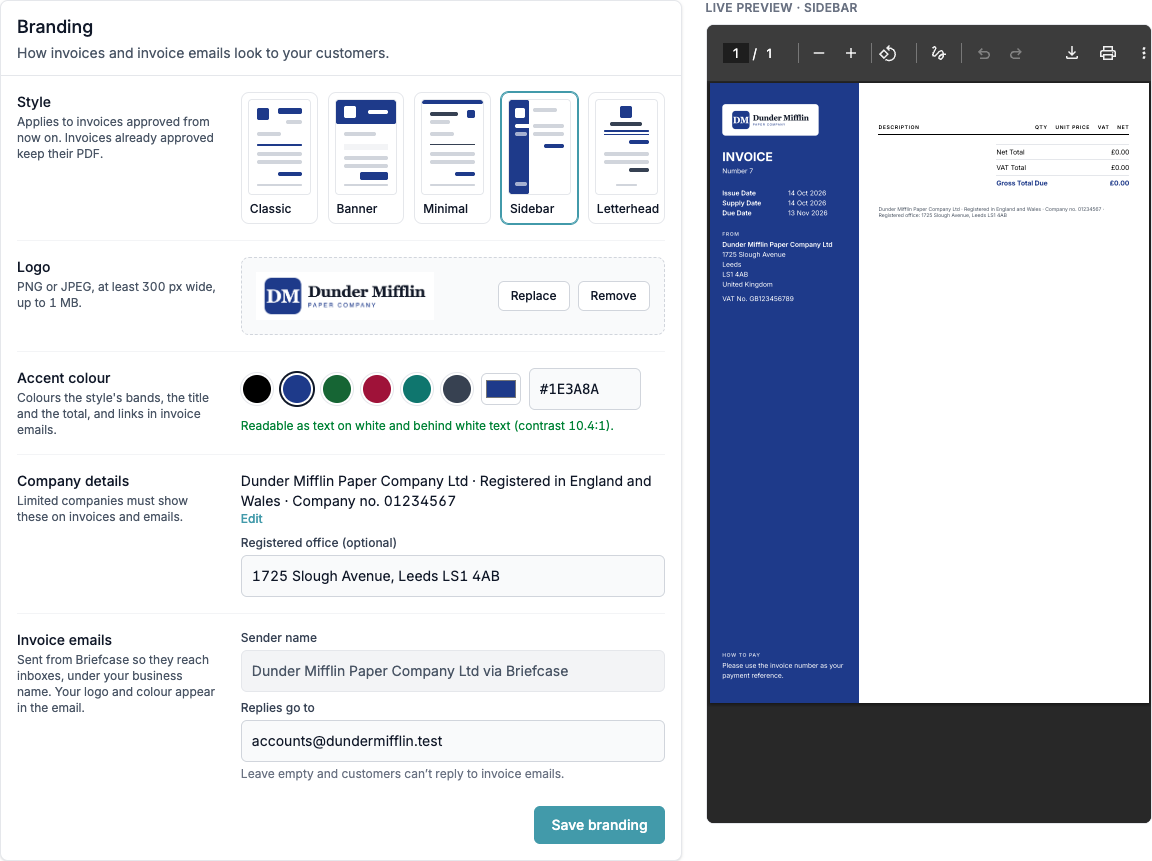Click the VAT No. line in preview

click(757, 299)
